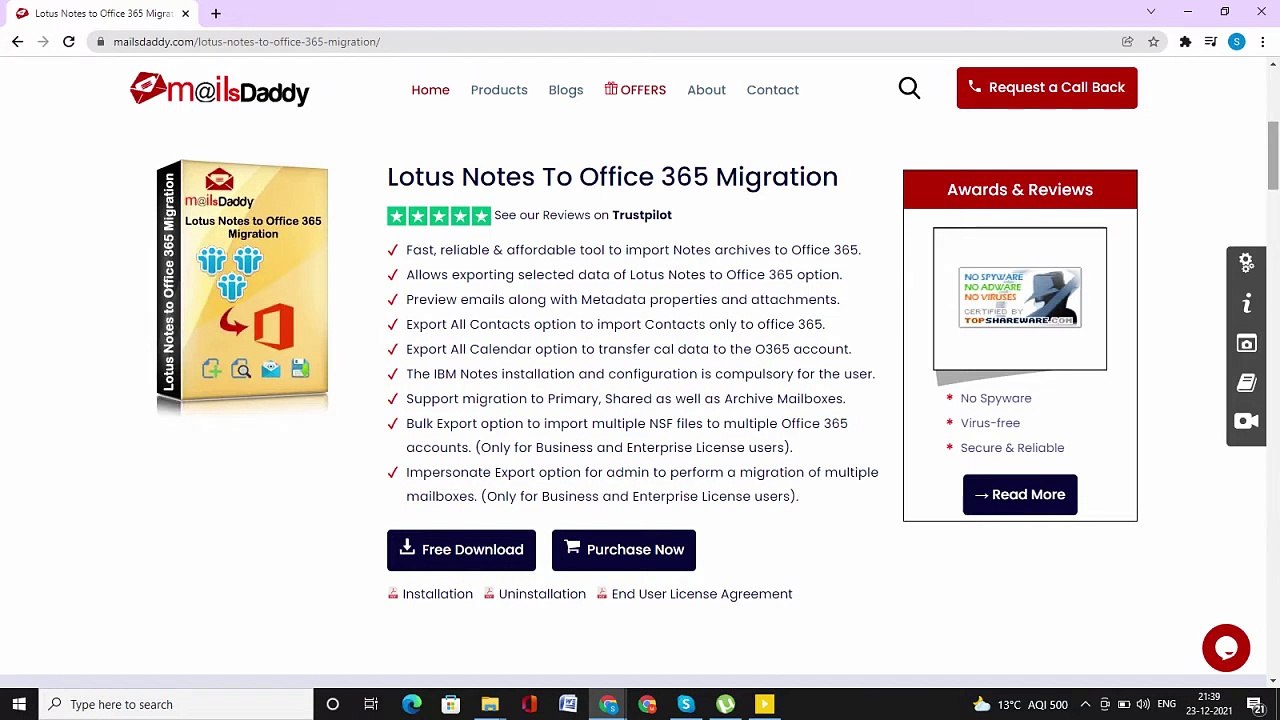Show hidden system tray icons
This screenshot has width=1280, height=720.
tap(1085, 704)
